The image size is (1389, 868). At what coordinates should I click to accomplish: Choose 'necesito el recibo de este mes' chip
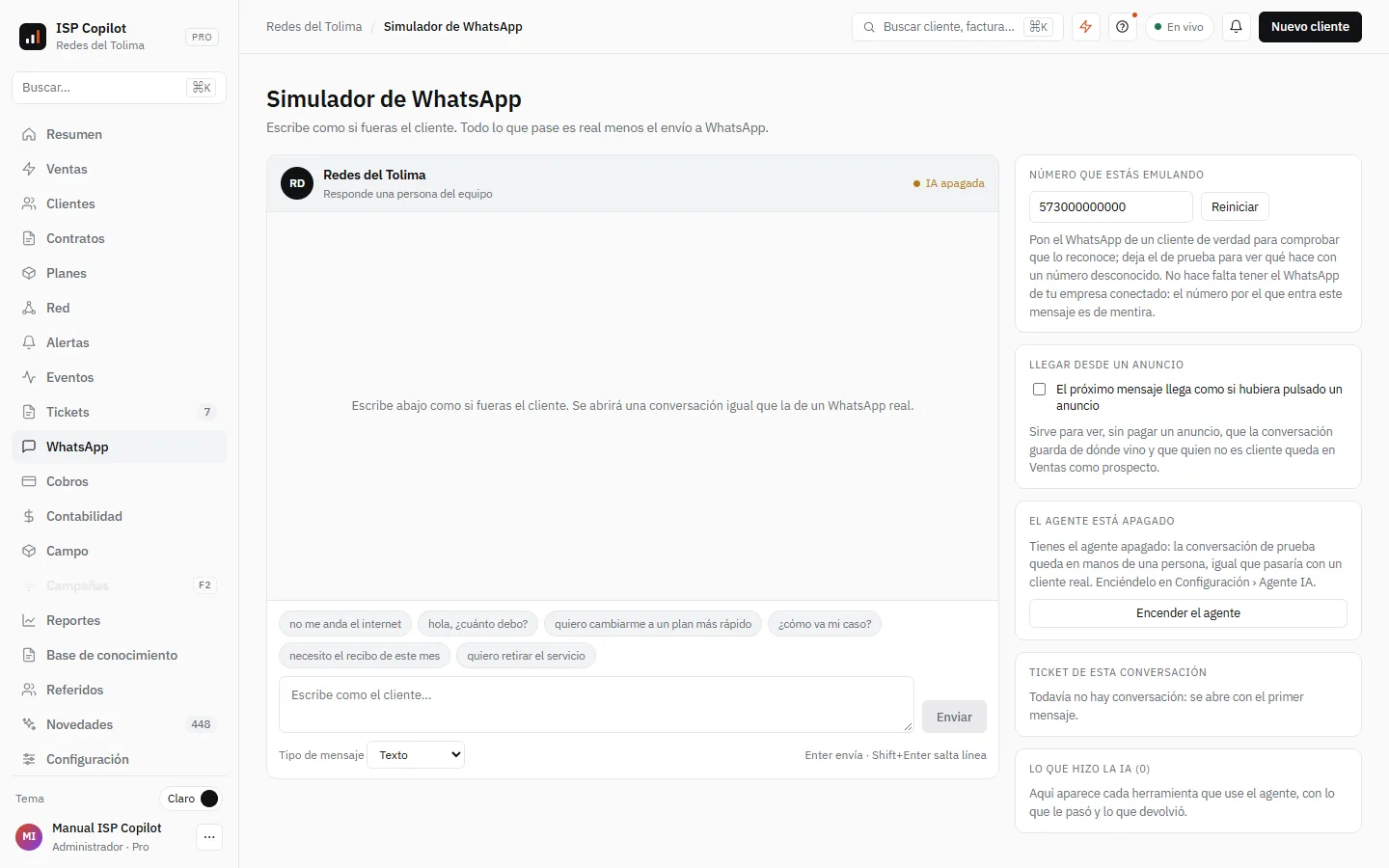click(365, 656)
